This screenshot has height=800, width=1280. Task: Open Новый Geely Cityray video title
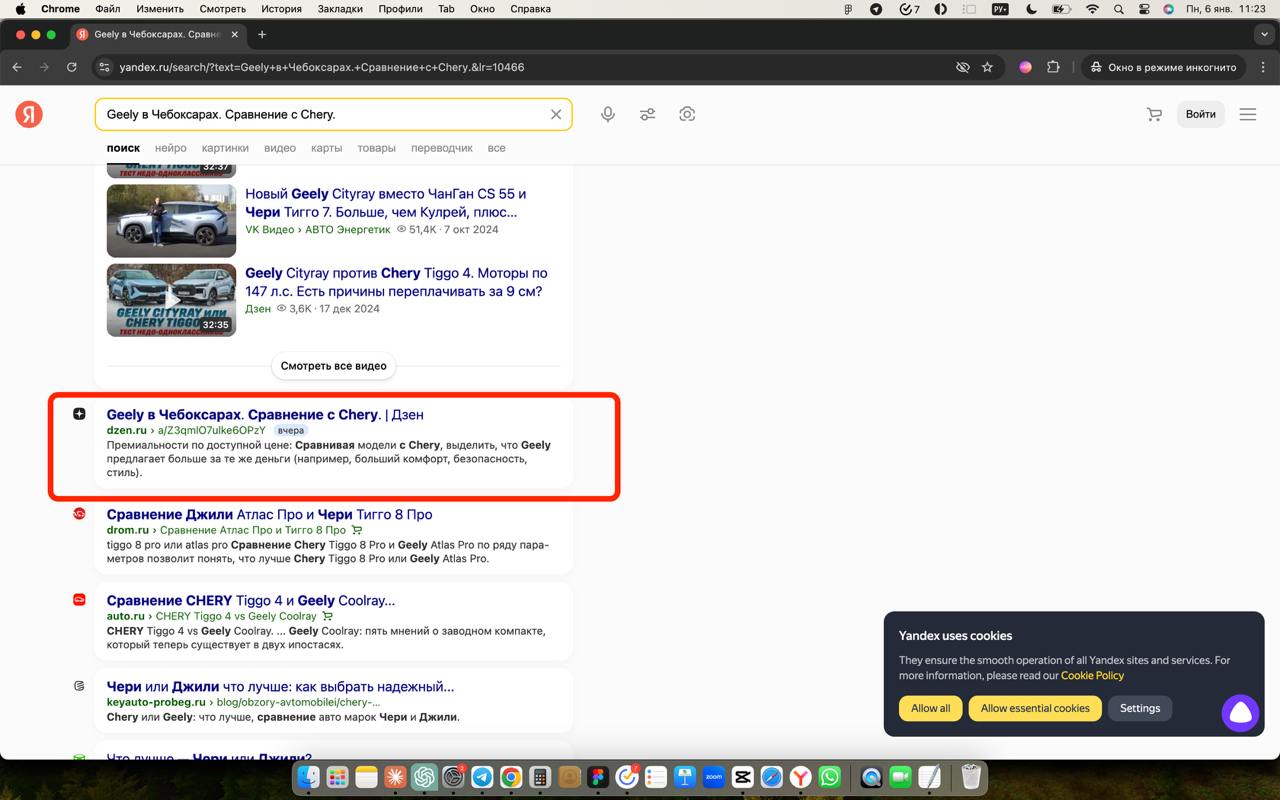coord(386,203)
